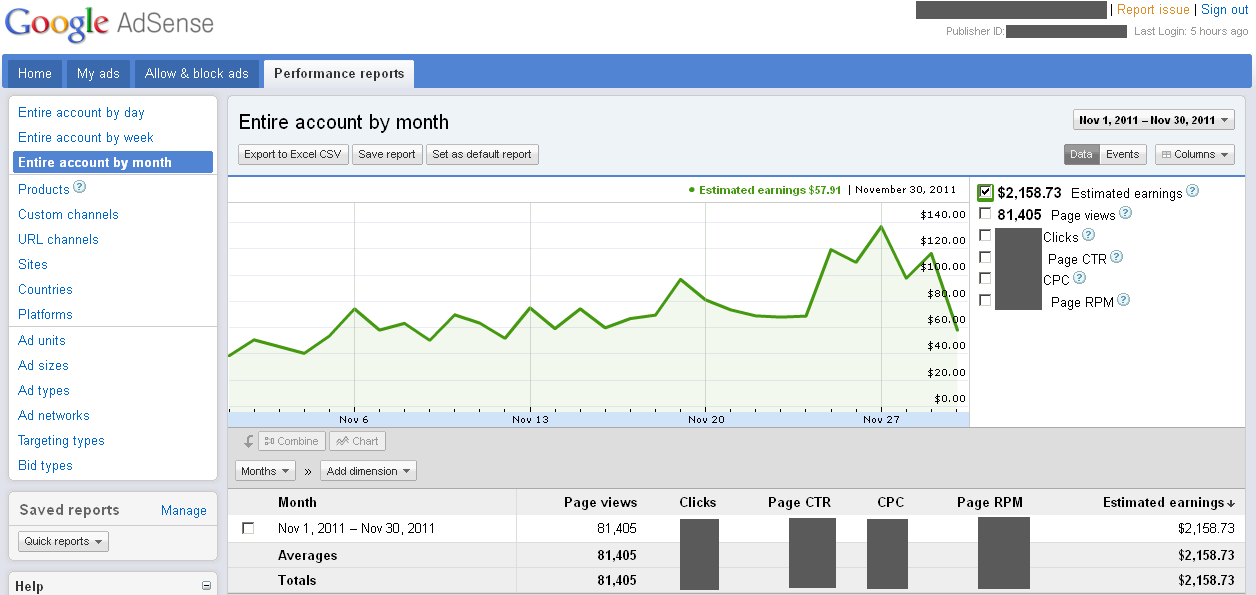Open the Products report

tap(44, 189)
